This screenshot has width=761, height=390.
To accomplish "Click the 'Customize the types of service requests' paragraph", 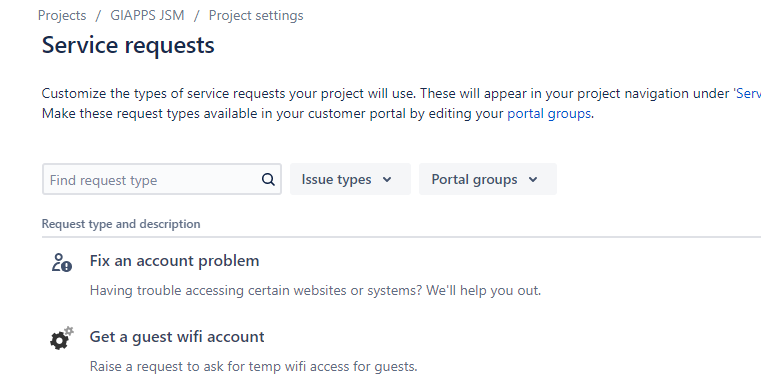I will [401, 103].
